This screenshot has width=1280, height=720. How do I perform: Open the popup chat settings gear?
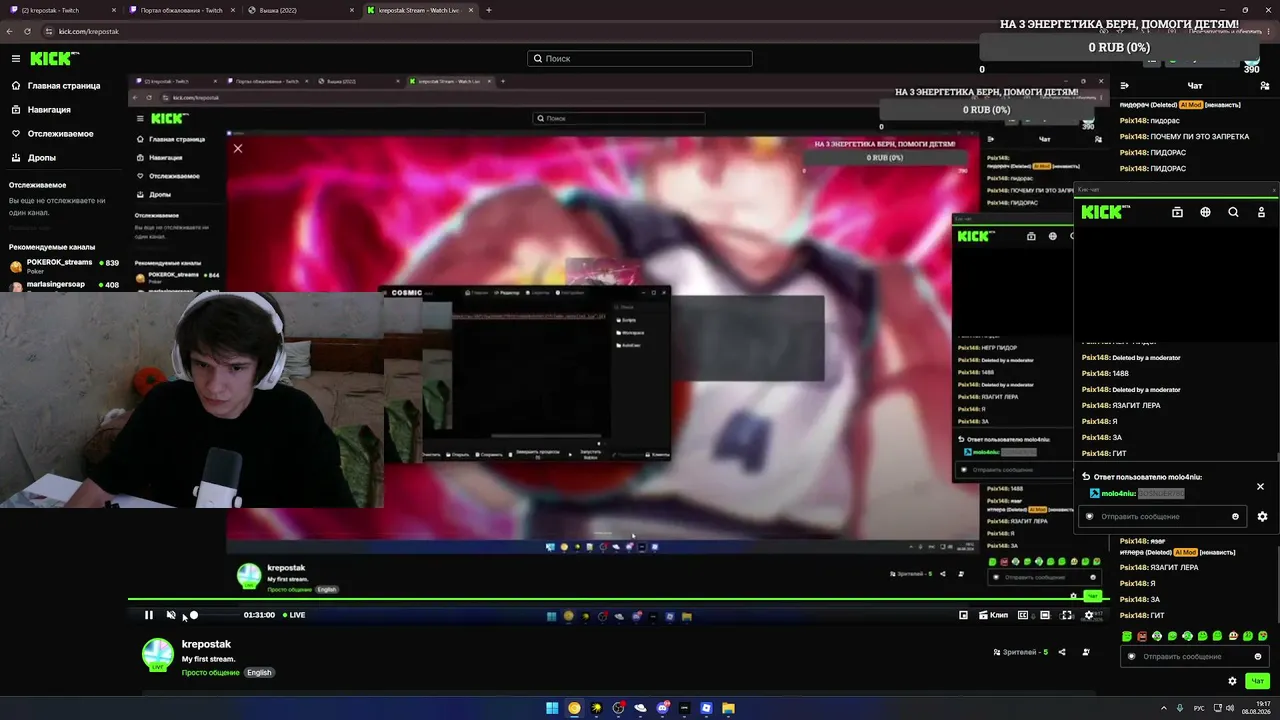point(1262,517)
